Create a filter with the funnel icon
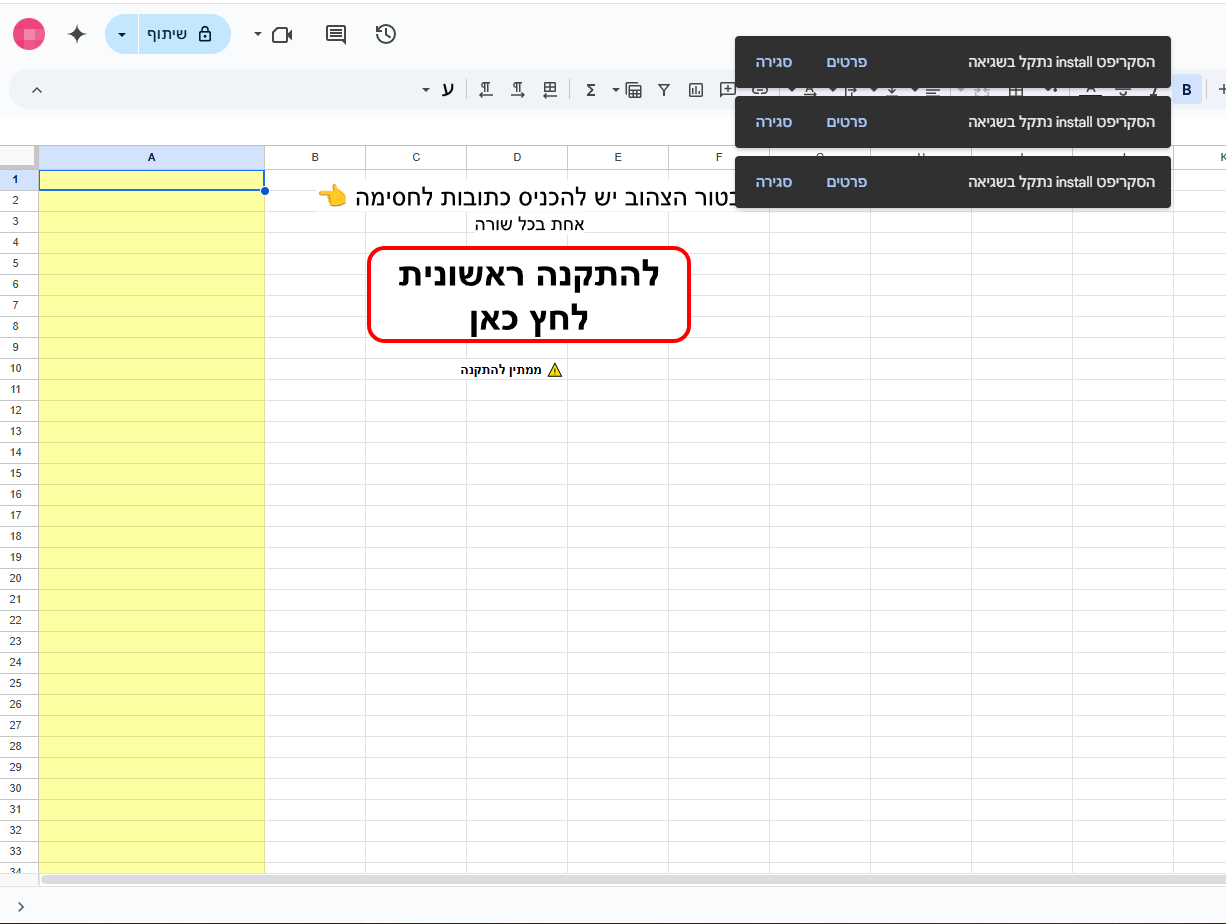The image size is (1226, 924). click(664, 90)
